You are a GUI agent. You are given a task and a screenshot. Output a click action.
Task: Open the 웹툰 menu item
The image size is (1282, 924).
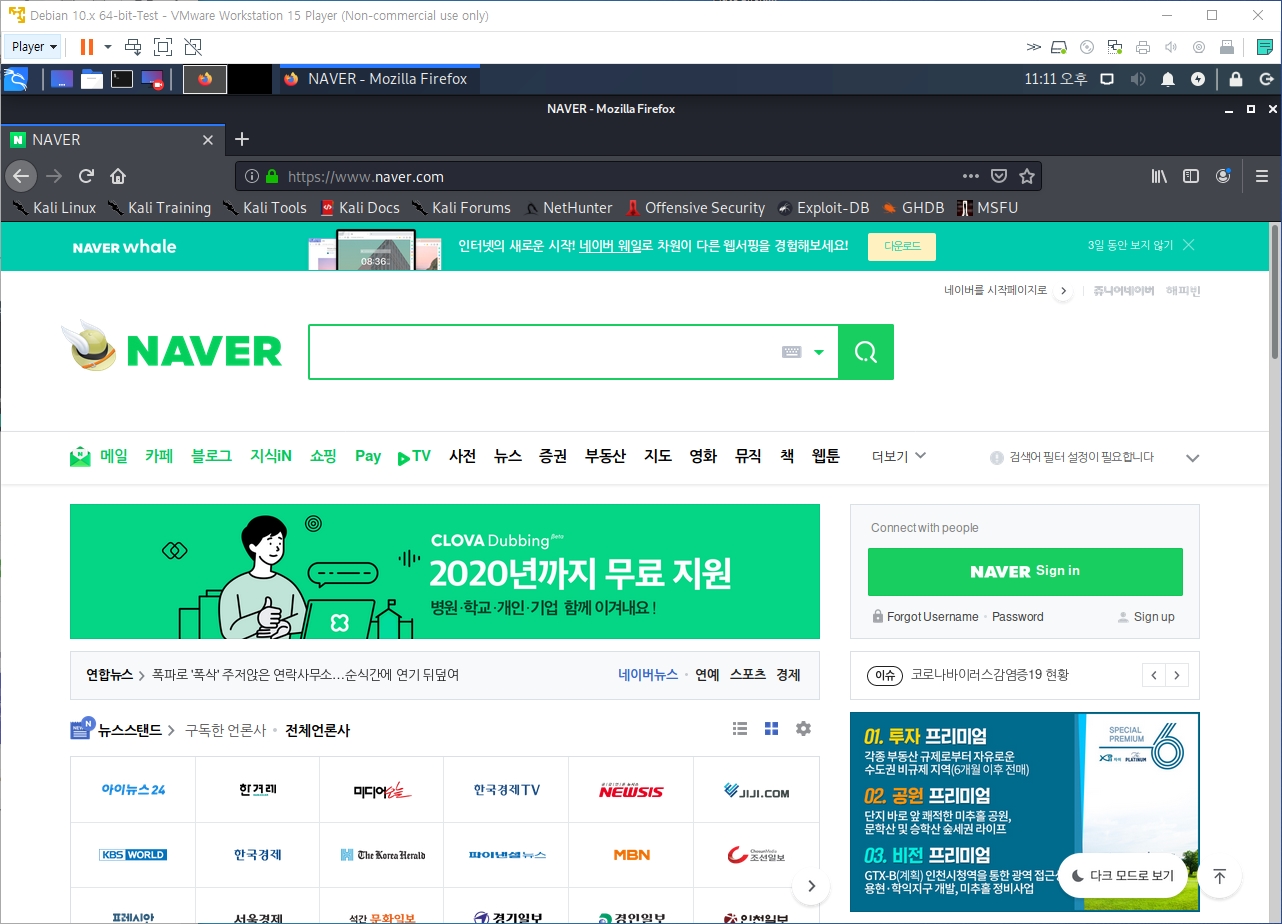point(826,456)
